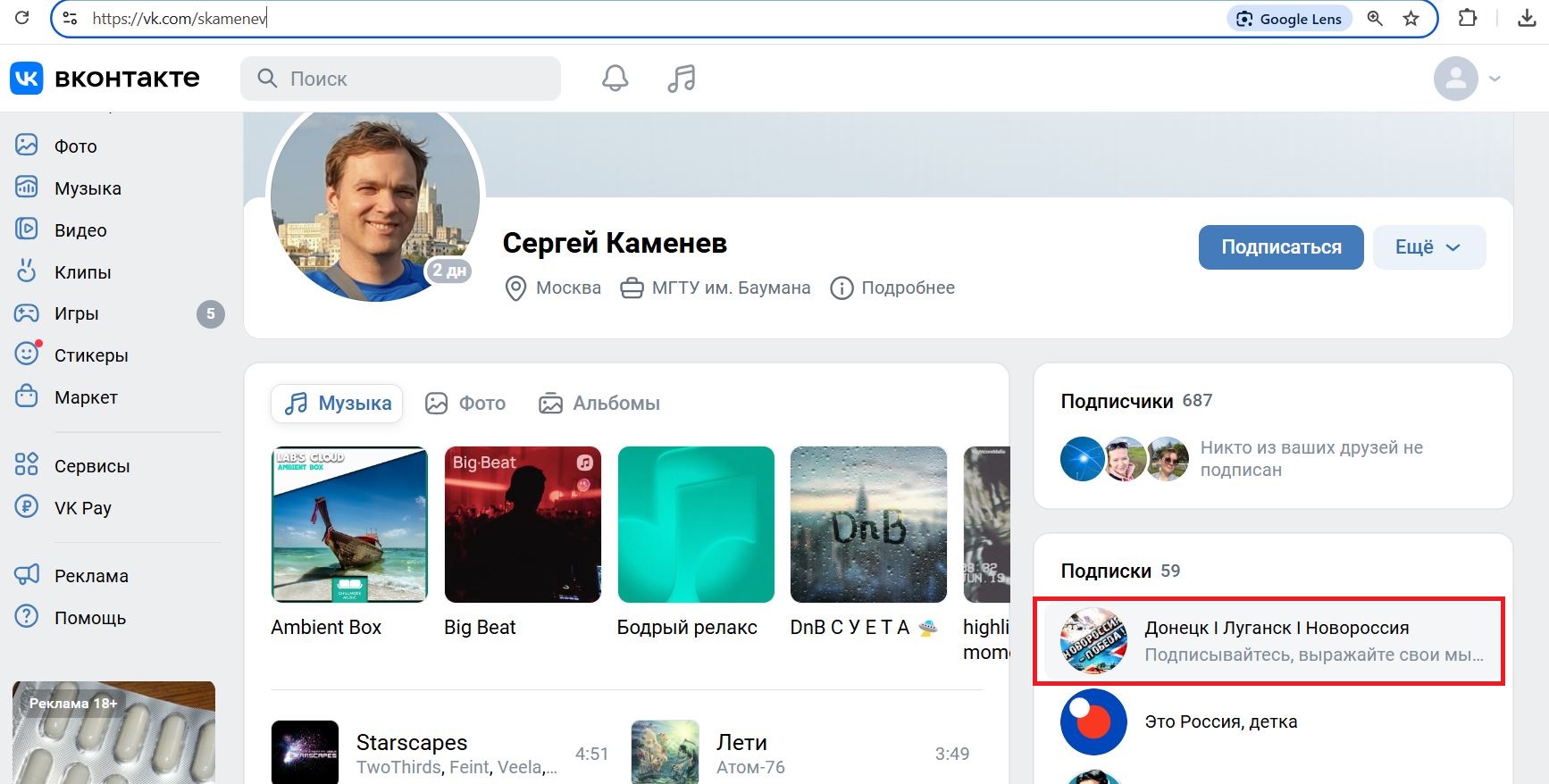Open the music note icon in header
The height and width of the screenshot is (784, 1549).
(682, 79)
